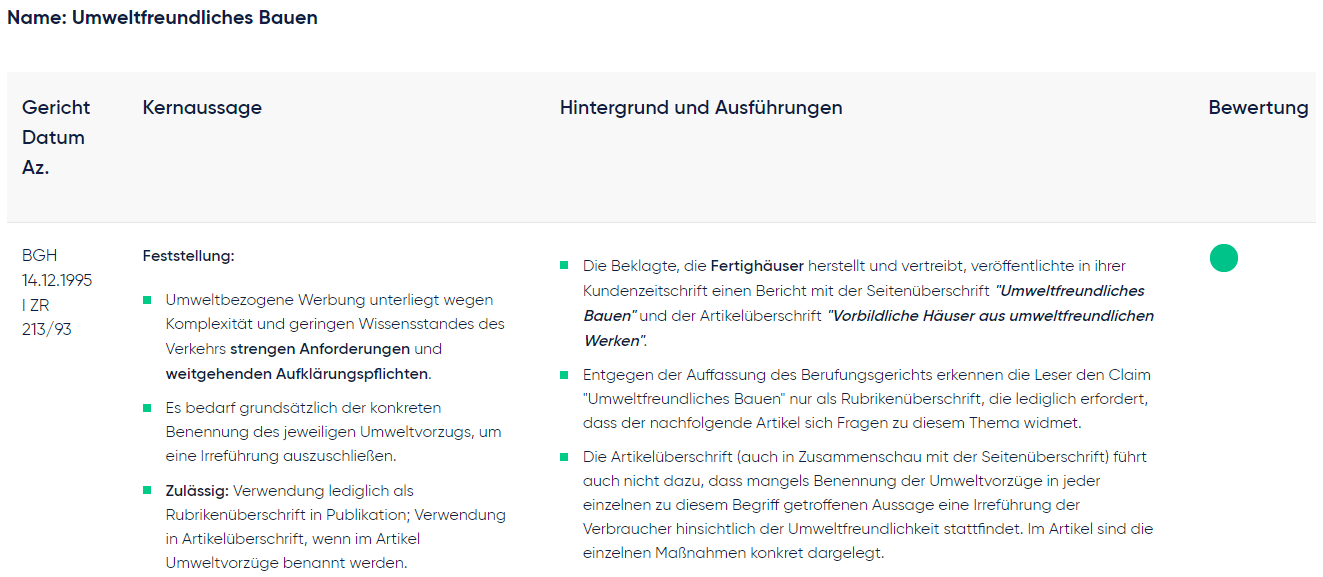Click green bullet beside 'Zulässig:' item
The height and width of the screenshot is (577, 1323).
(x=147, y=490)
